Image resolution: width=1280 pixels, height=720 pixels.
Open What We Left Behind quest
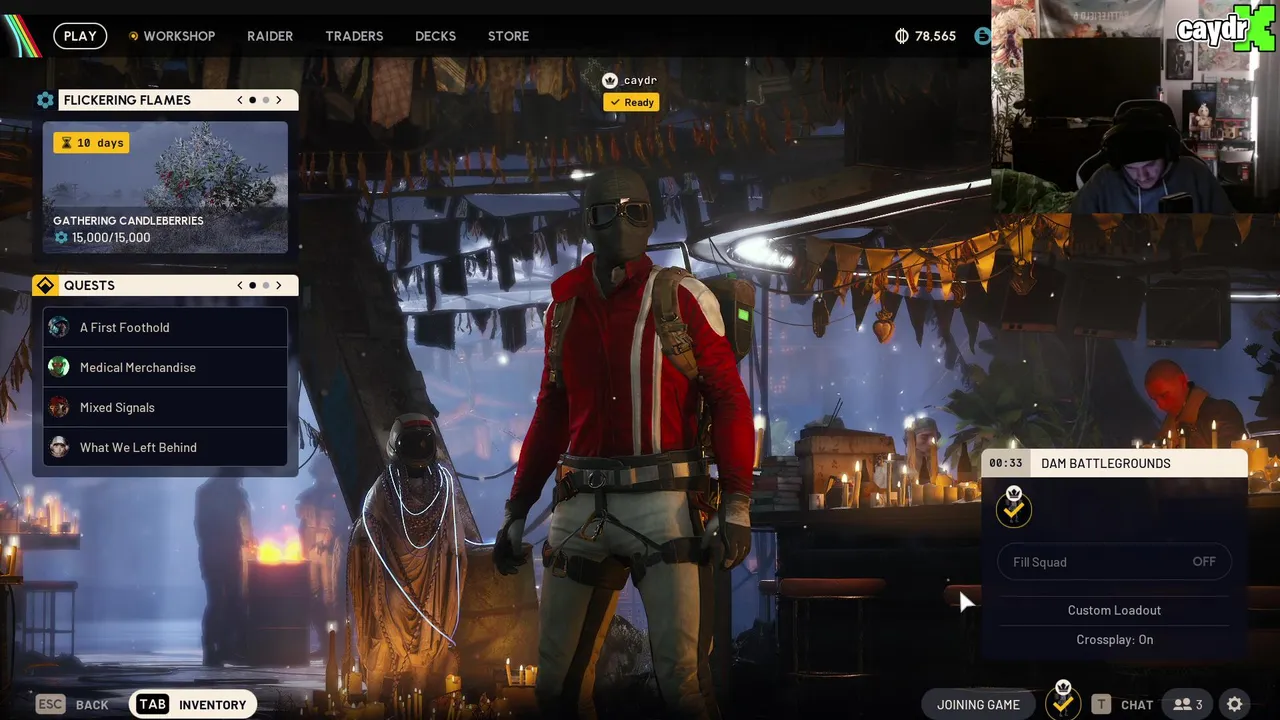165,447
